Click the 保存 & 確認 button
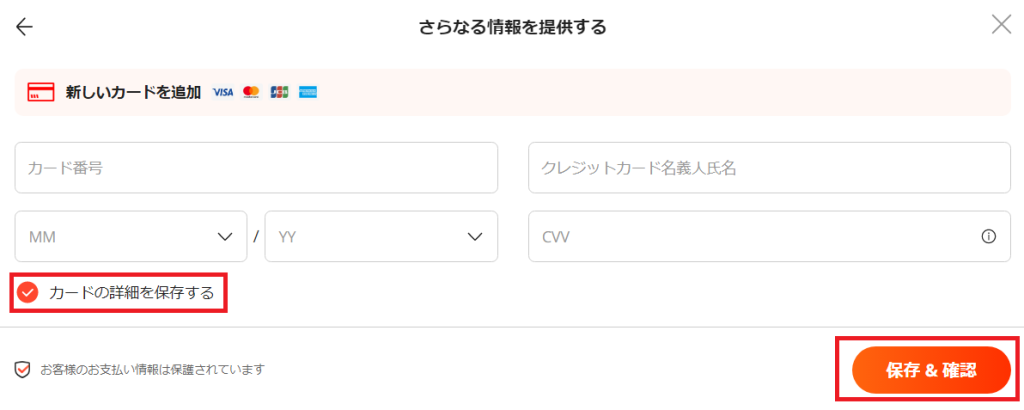 click(x=931, y=370)
